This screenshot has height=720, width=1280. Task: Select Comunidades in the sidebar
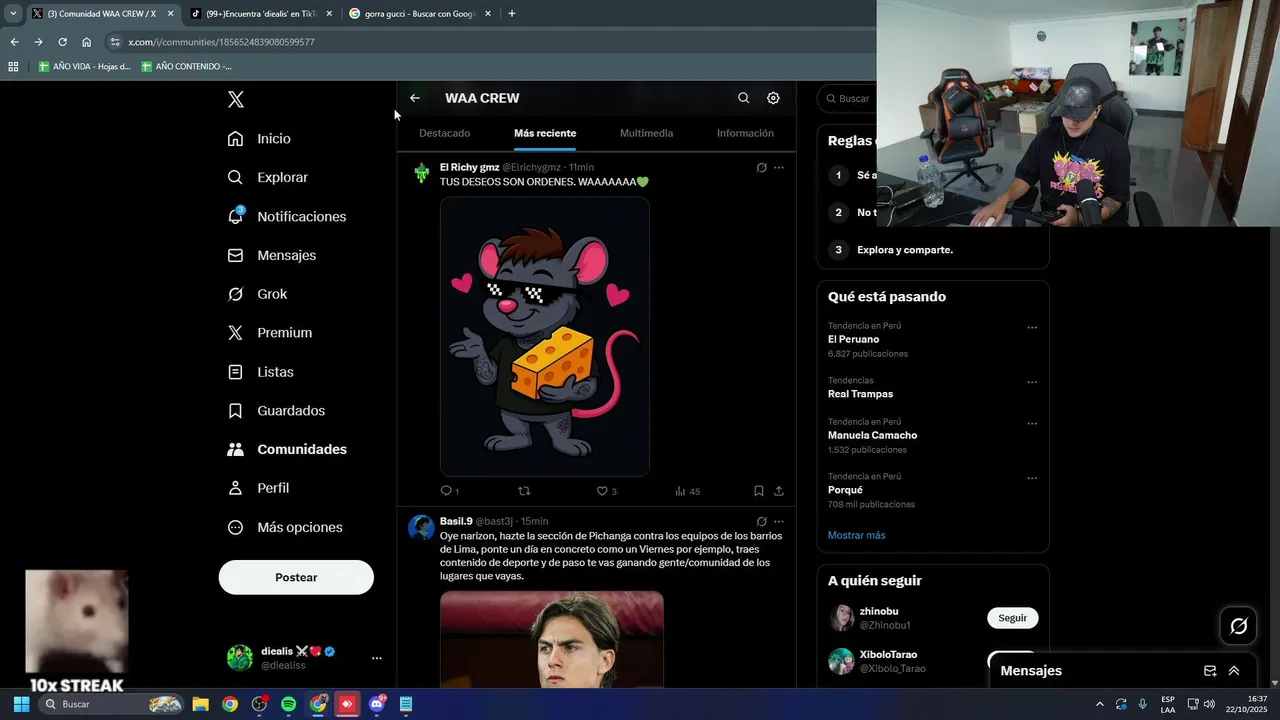coord(287,449)
